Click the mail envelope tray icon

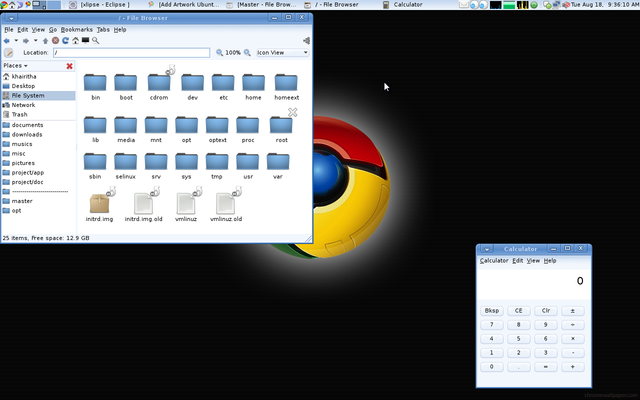tap(464, 5)
